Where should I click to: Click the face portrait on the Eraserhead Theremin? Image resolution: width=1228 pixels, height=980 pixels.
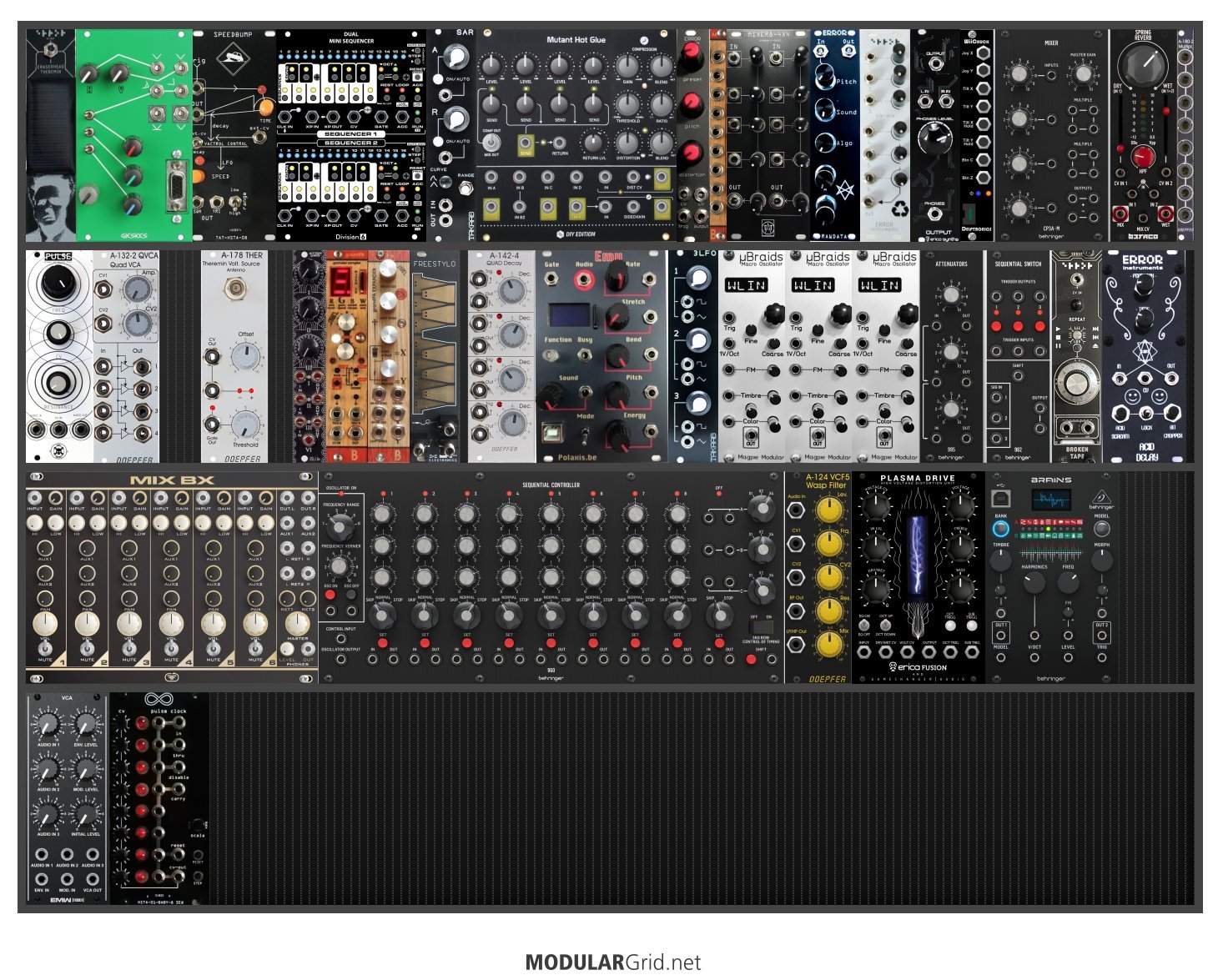pyautogui.click(x=51, y=207)
